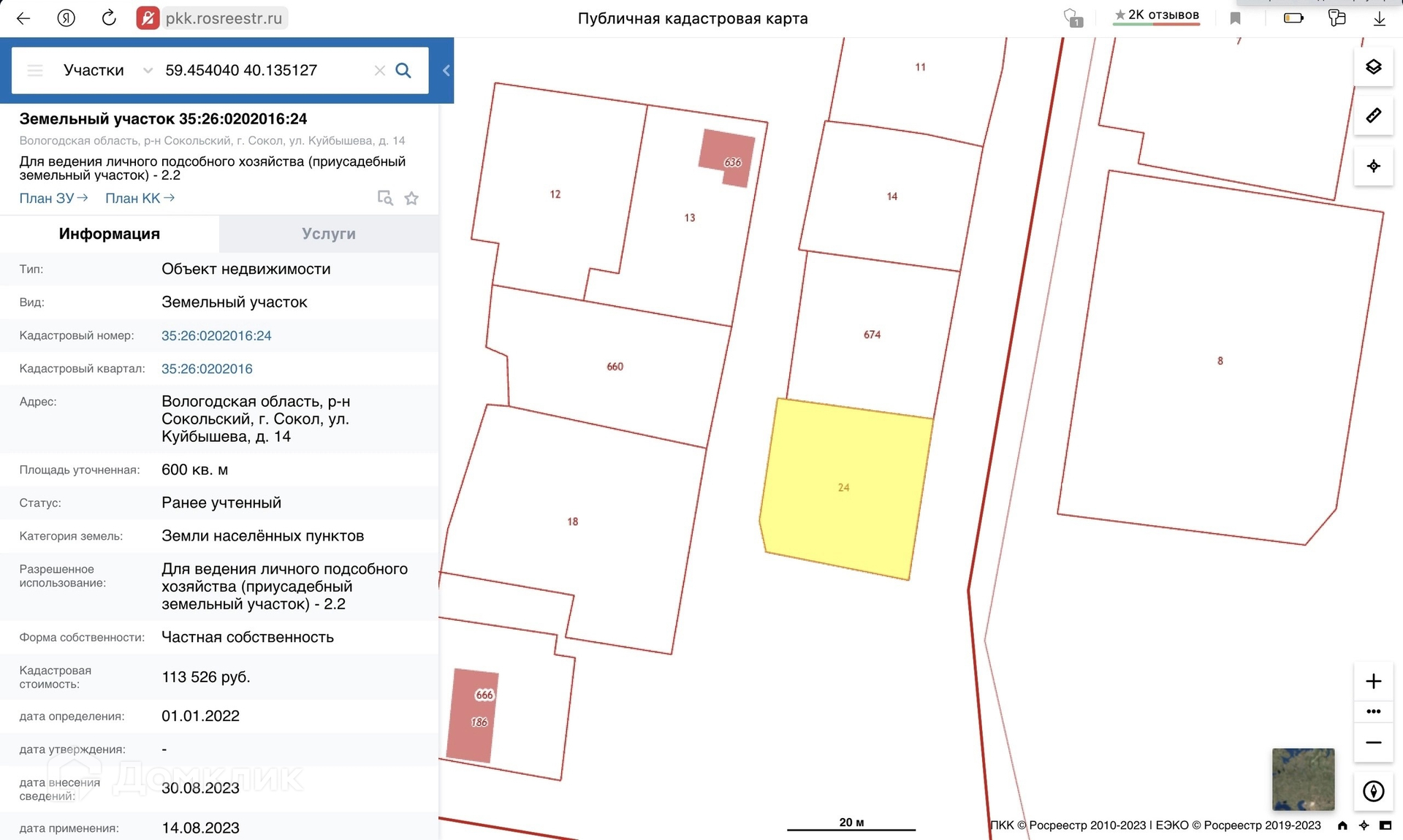Viewport: 1403px width, 840px height.
Task: Zoom in the cadastral map
Action: click(x=1373, y=681)
